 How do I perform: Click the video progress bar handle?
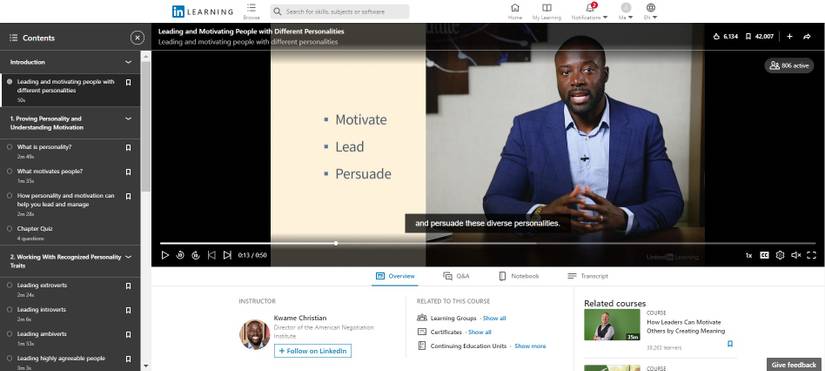336,243
